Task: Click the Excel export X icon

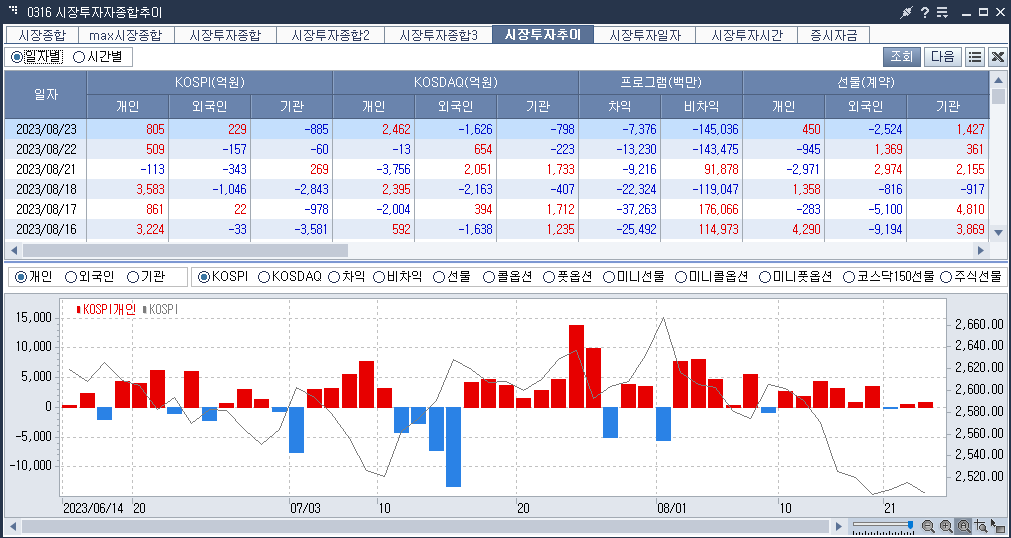Action: tap(997, 57)
